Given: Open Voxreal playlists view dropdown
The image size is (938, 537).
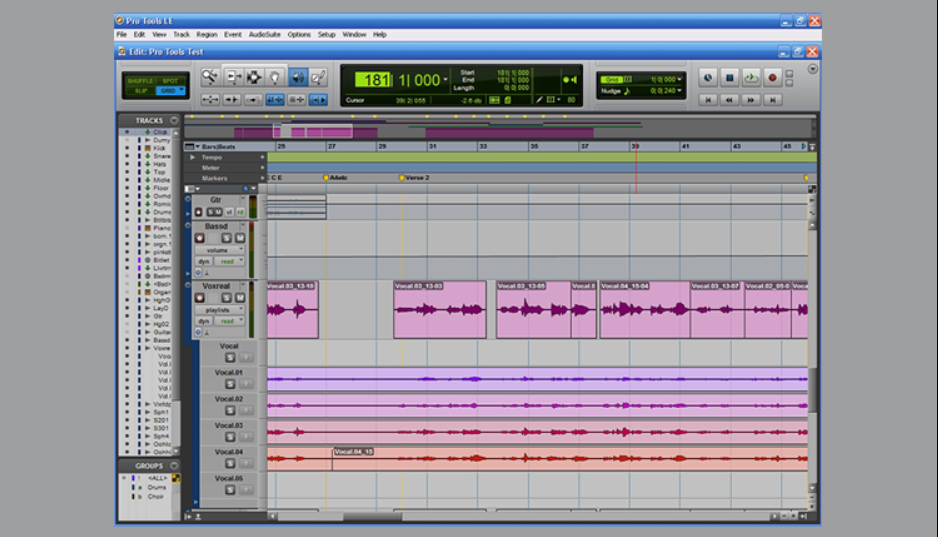Looking at the screenshot, I should click(218, 310).
